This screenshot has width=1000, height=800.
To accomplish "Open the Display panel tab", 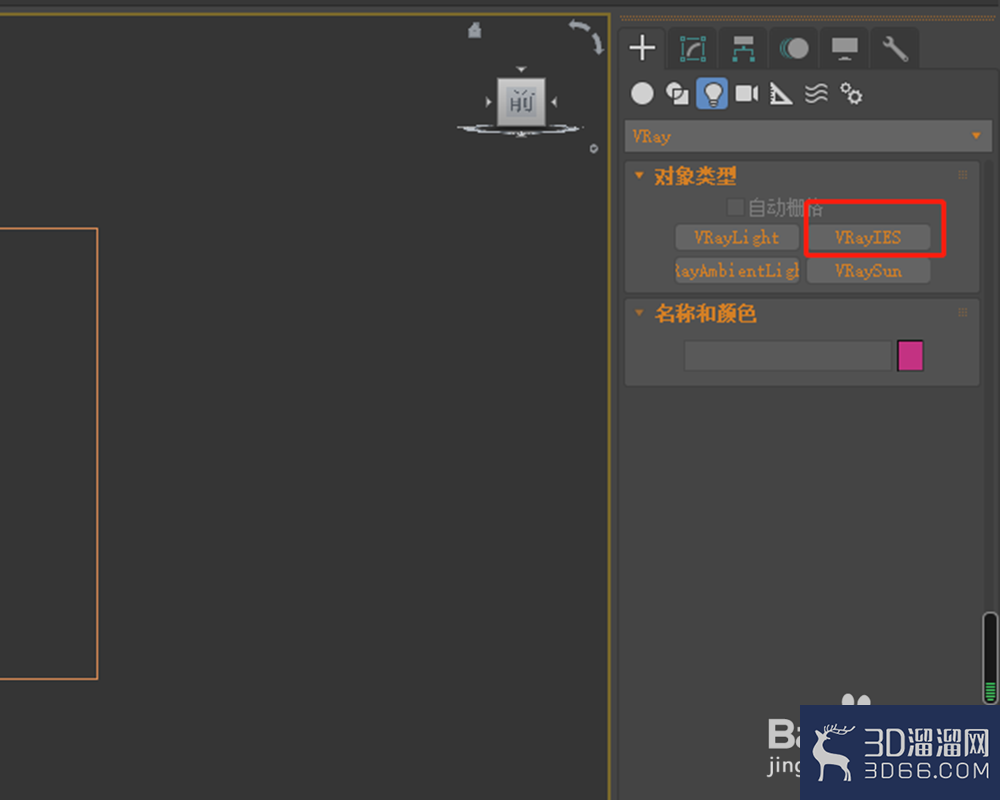I will 844,48.
